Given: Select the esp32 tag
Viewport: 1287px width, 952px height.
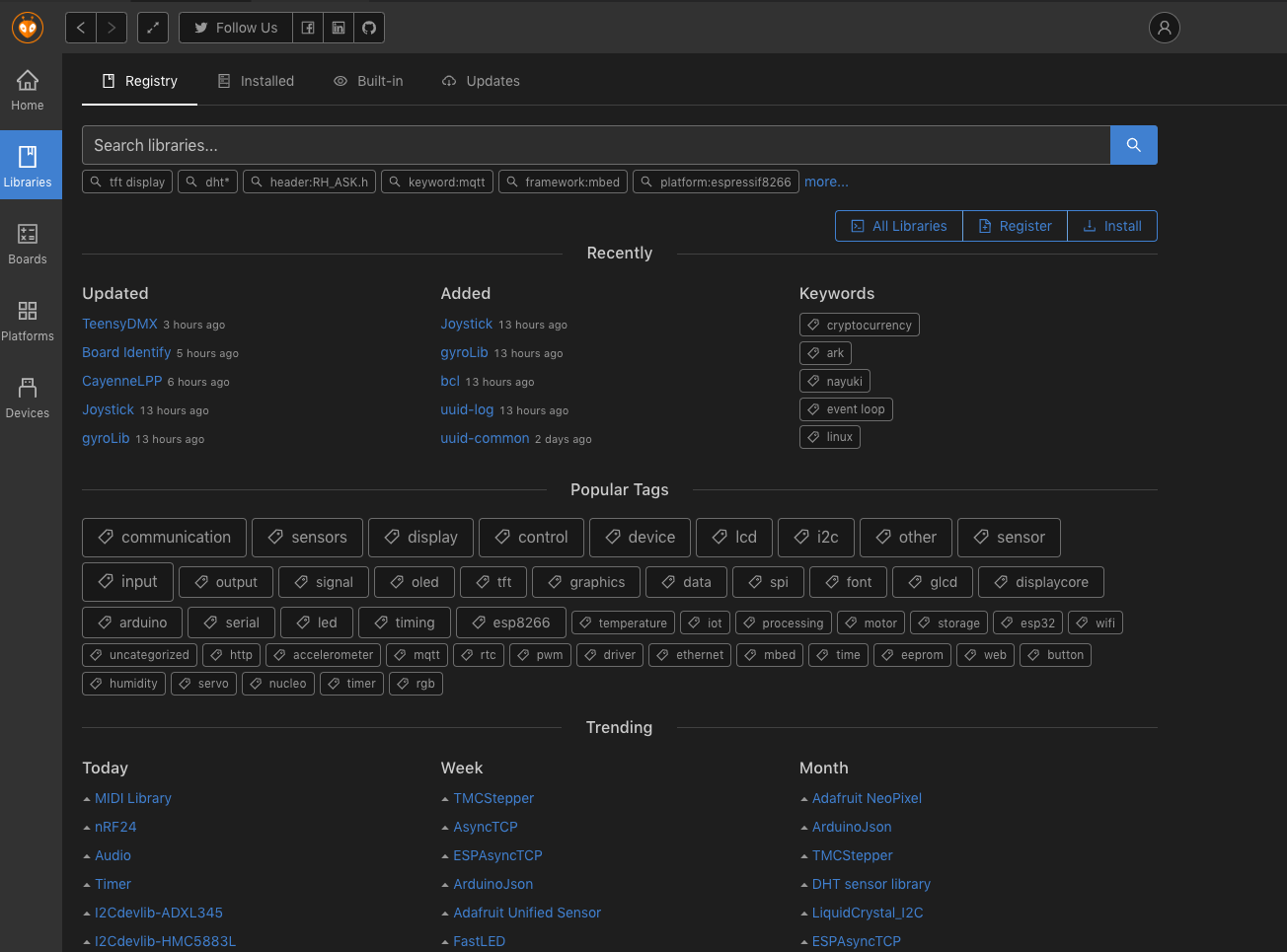Looking at the screenshot, I should [1027, 622].
